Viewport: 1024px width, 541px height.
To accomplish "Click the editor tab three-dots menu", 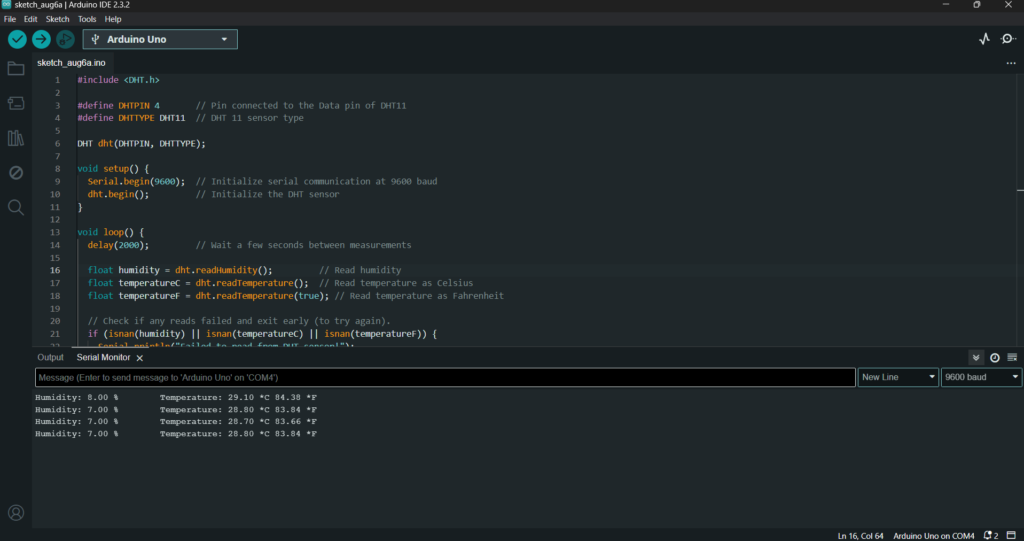I will 1011,63.
